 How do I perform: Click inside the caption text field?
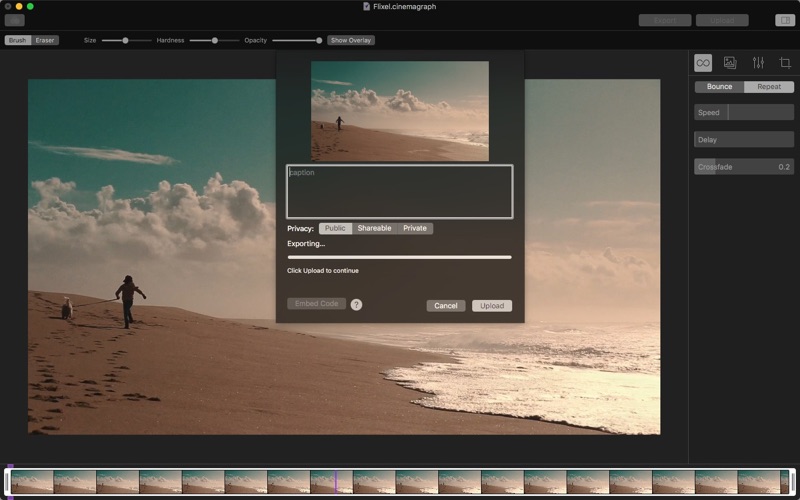(399, 192)
